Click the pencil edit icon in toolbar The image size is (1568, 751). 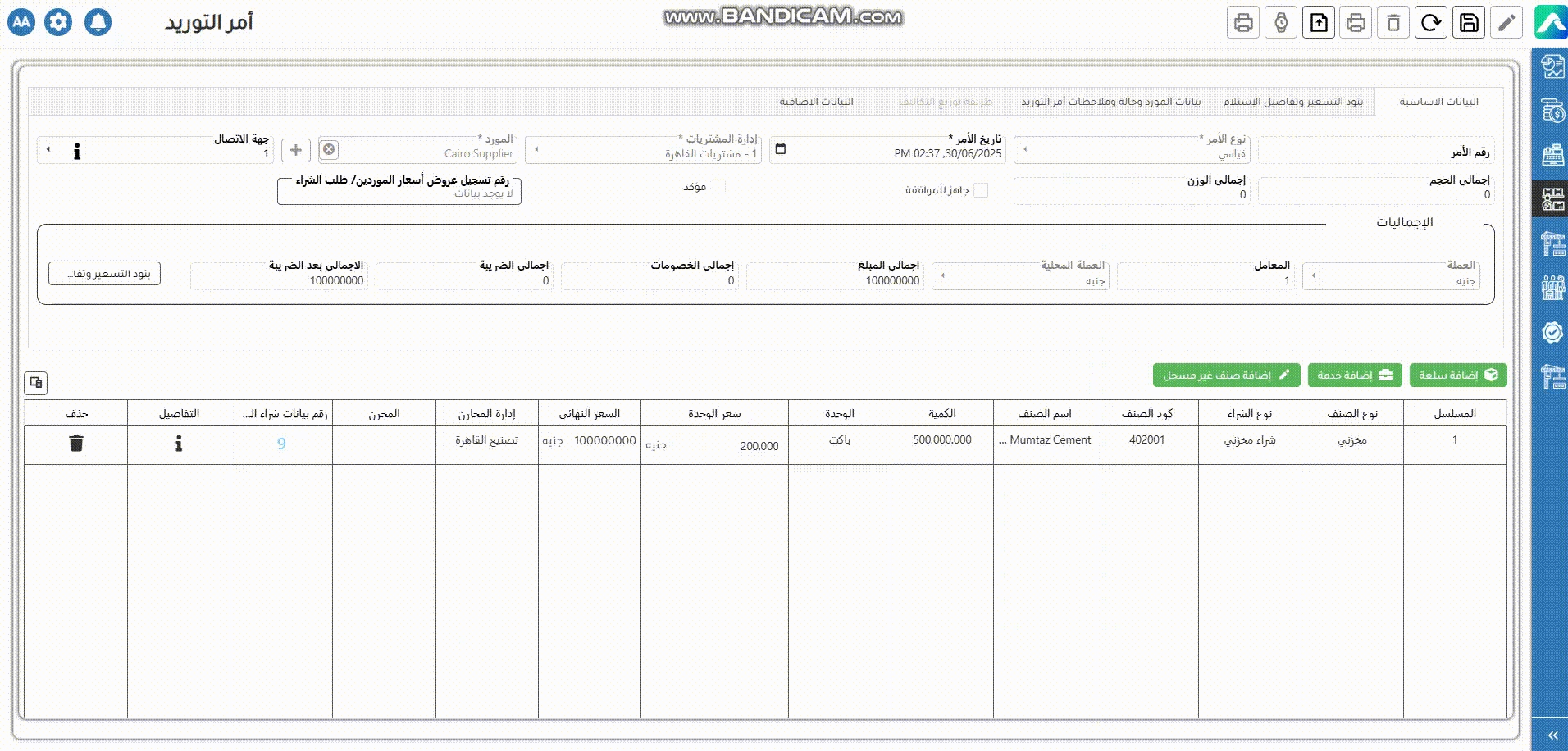[x=1506, y=23]
